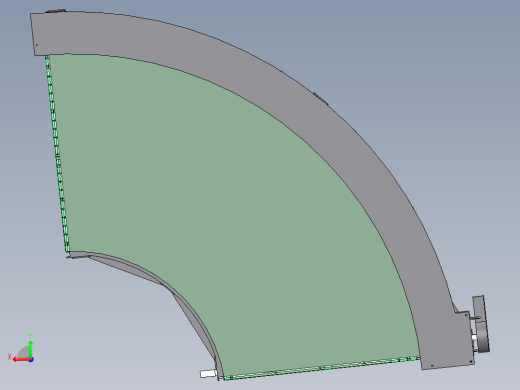Select the small white shaft at the belt bottom
The image size is (520, 390).
(x=207, y=374)
